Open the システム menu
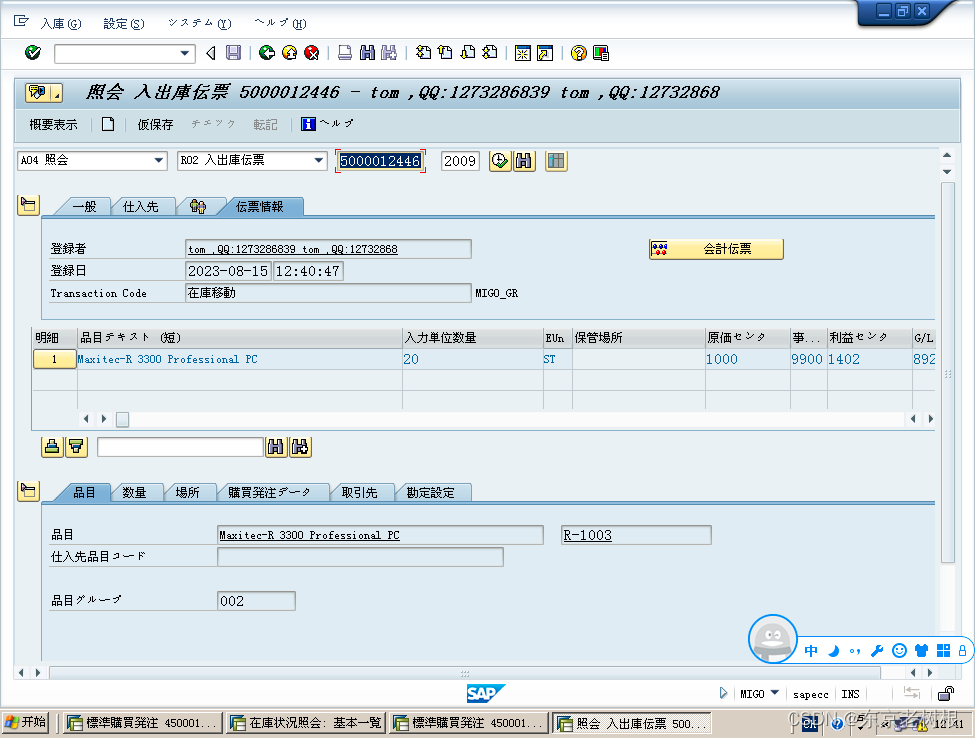Screen dimensions: 975x738 click(x=200, y=24)
